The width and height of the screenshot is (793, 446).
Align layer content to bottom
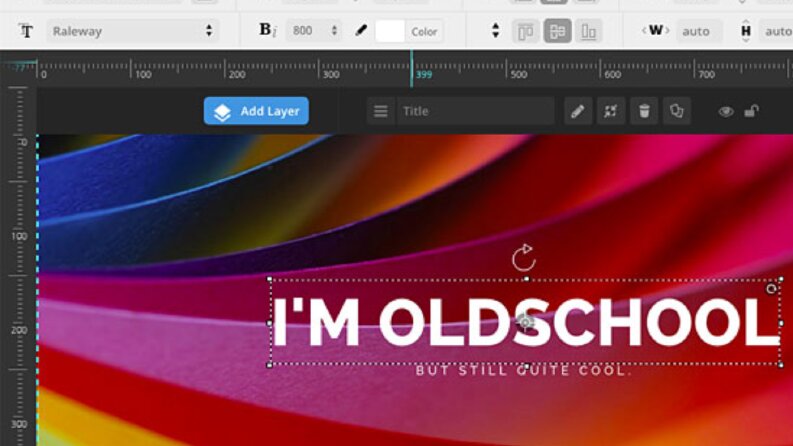point(588,32)
